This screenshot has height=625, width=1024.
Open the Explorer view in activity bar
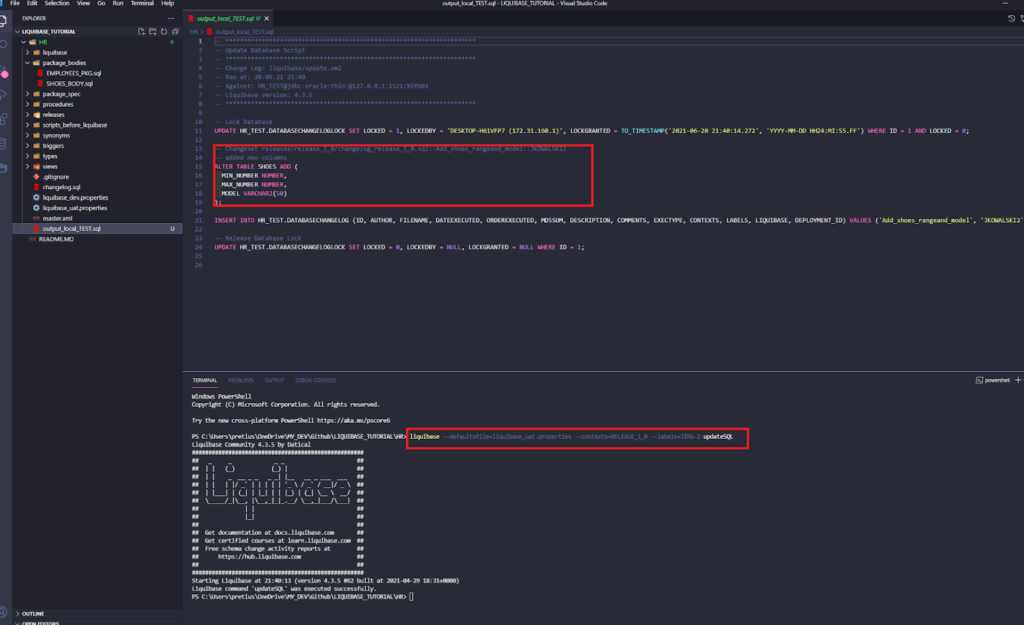click(3, 21)
